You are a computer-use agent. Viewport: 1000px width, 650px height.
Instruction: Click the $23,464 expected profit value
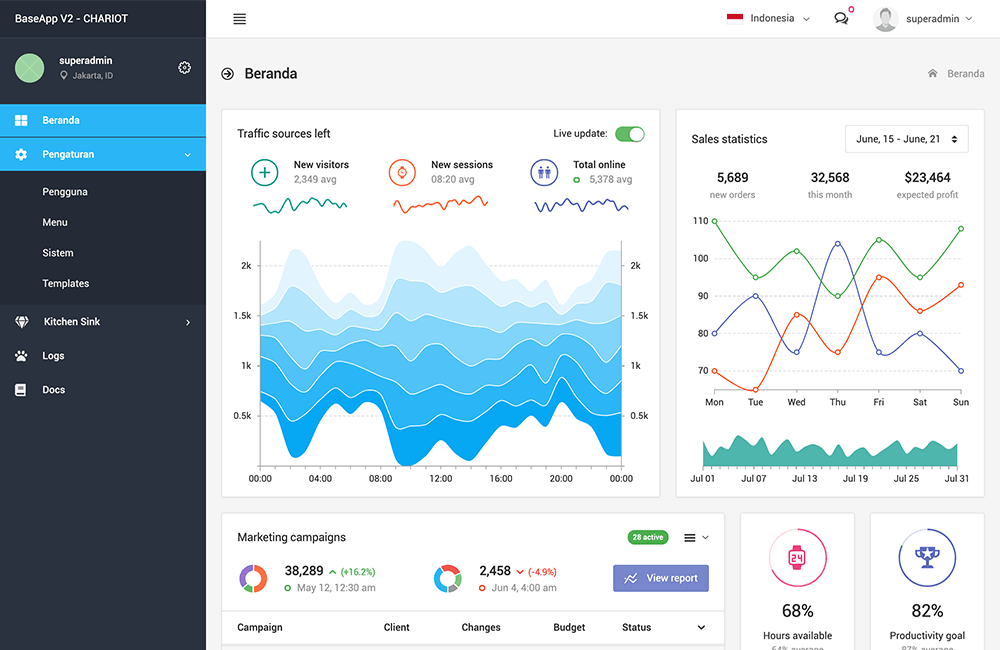point(927,178)
